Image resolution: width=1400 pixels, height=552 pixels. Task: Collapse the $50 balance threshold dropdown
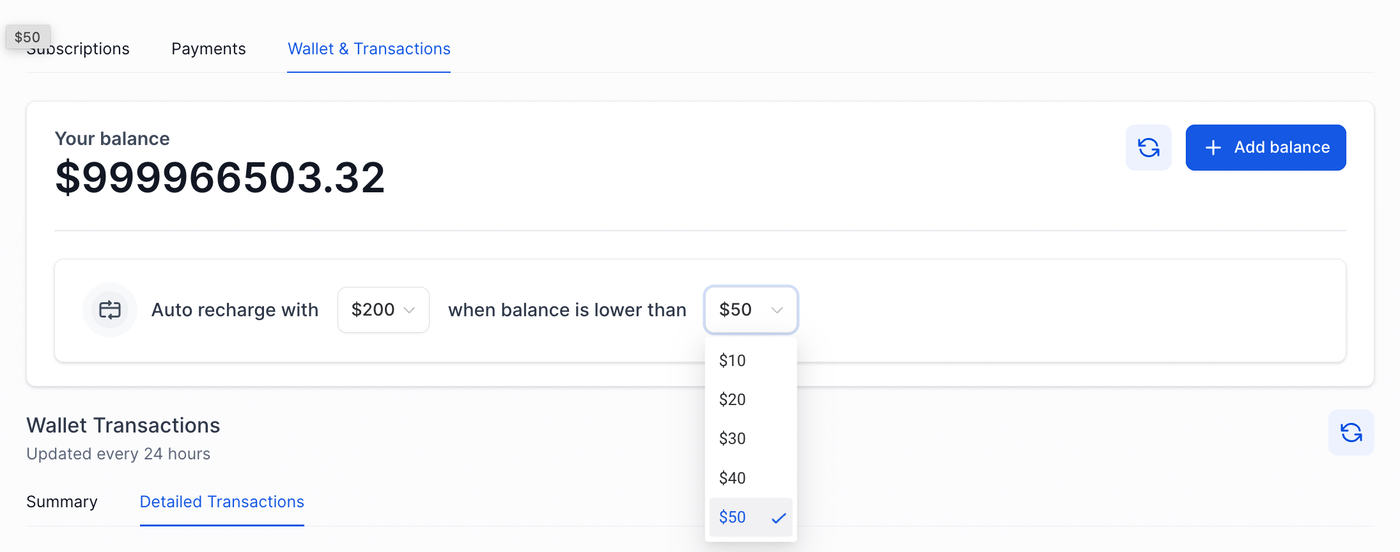[x=751, y=310]
